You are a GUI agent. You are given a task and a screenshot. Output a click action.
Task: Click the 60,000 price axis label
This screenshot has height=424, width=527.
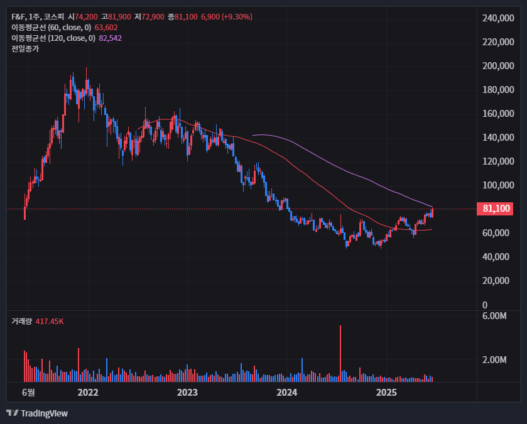pyautogui.click(x=496, y=233)
